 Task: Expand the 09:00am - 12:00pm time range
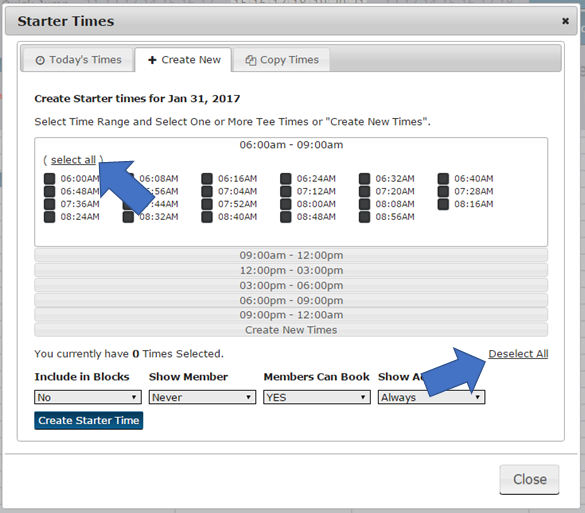coord(291,255)
